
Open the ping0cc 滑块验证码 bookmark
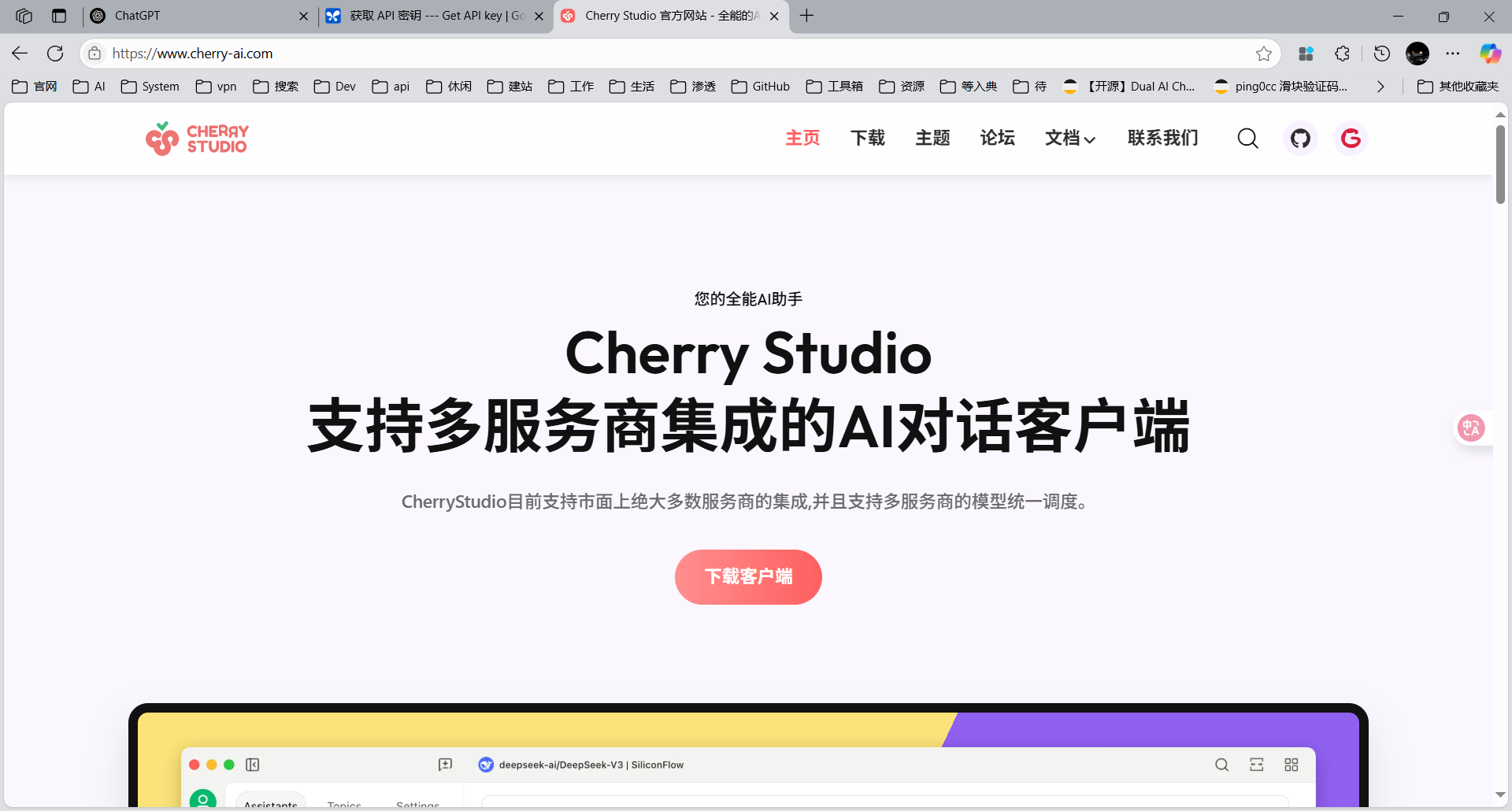pos(1281,87)
